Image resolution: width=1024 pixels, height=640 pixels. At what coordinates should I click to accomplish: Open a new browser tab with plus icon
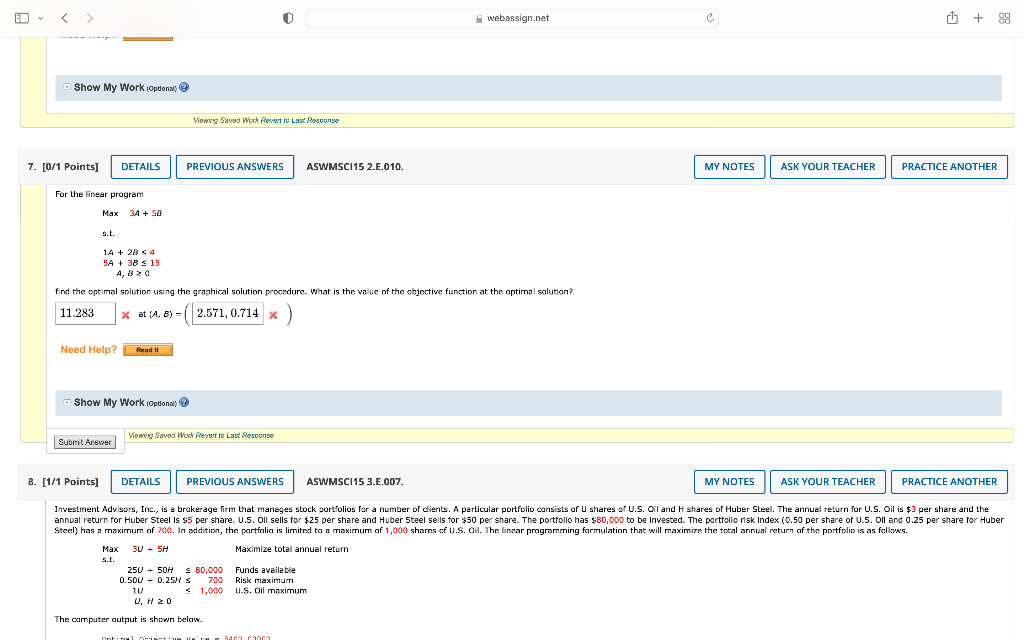pyautogui.click(x=978, y=17)
